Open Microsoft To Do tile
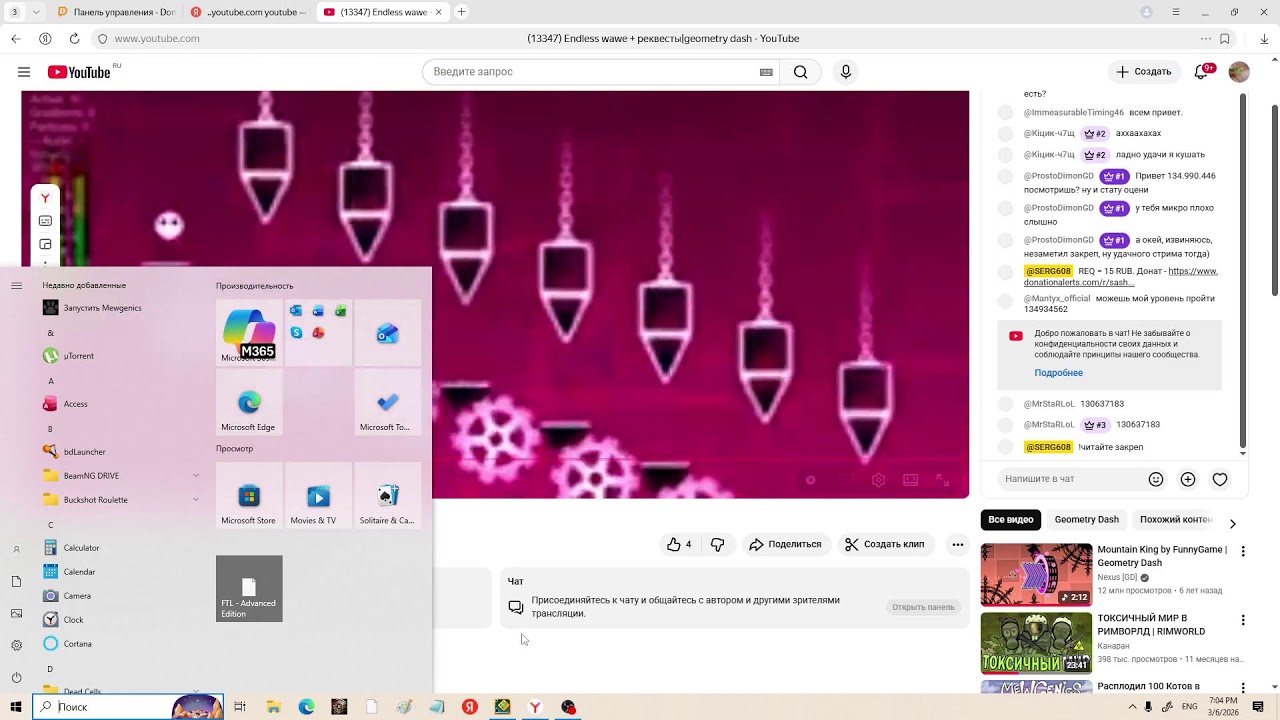The height and width of the screenshot is (720, 1280). pos(388,402)
